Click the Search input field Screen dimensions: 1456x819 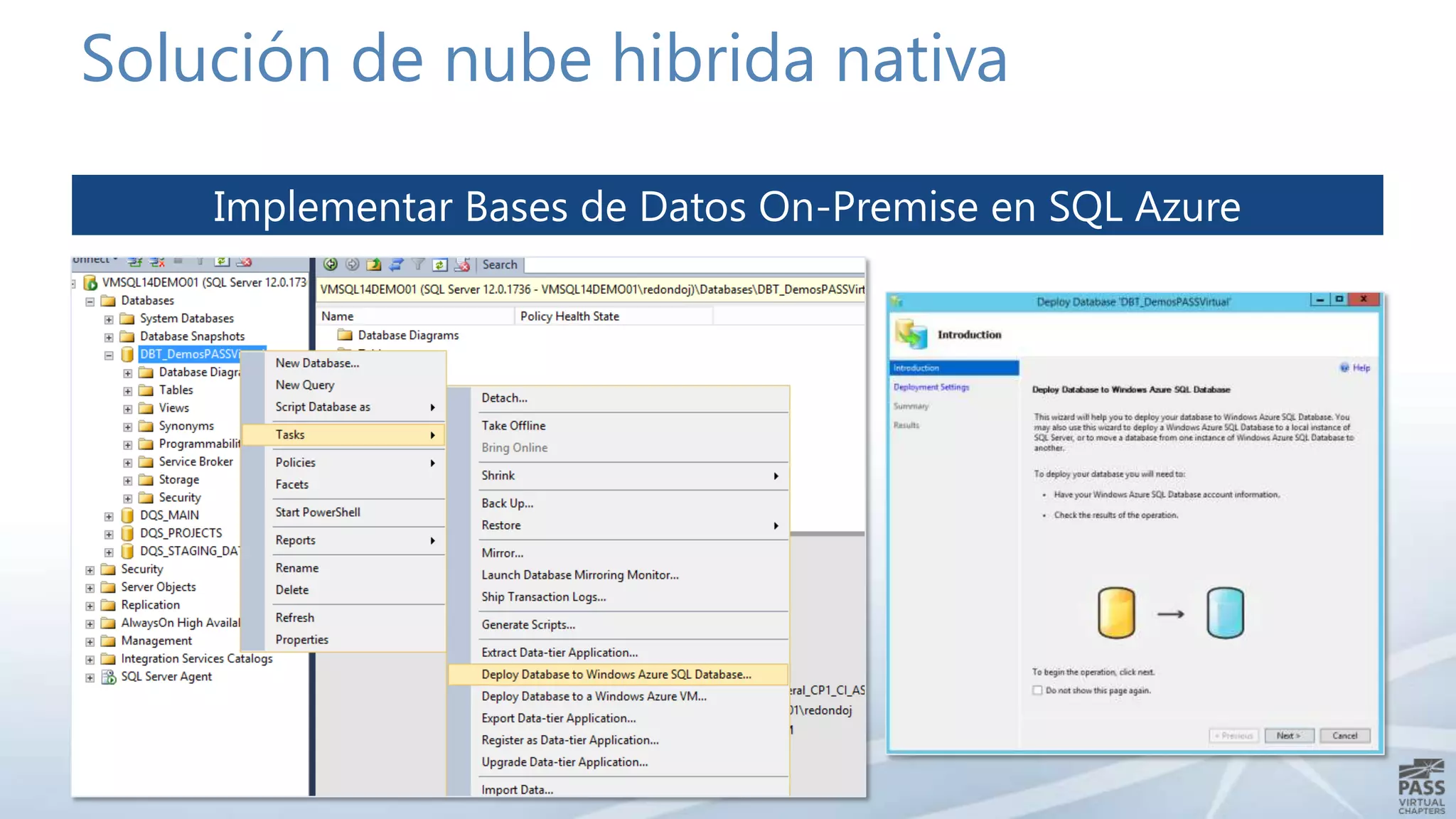[x=694, y=264]
